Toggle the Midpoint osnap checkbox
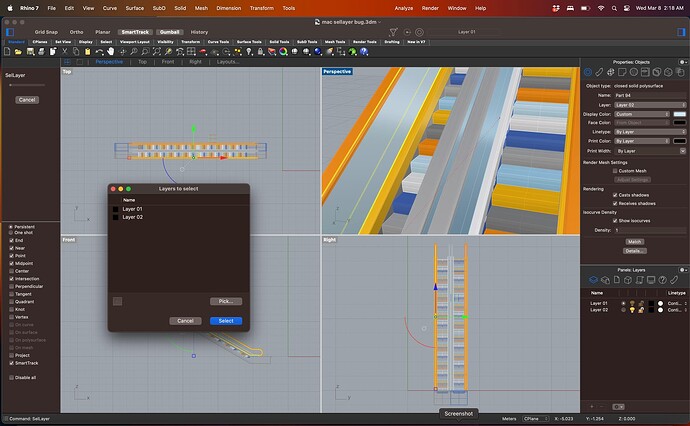The height and width of the screenshot is (426, 690). [11, 263]
